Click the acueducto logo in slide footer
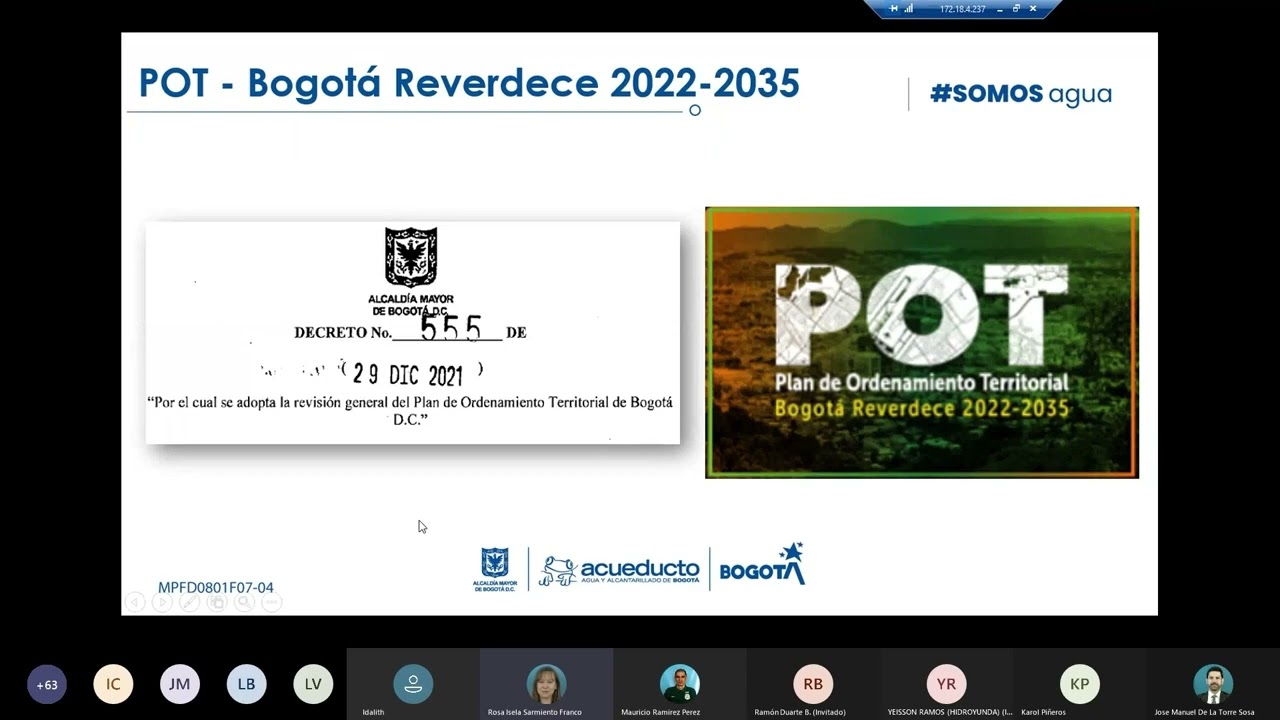The height and width of the screenshot is (720, 1280). pyautogui.click(x=619, y=570)
